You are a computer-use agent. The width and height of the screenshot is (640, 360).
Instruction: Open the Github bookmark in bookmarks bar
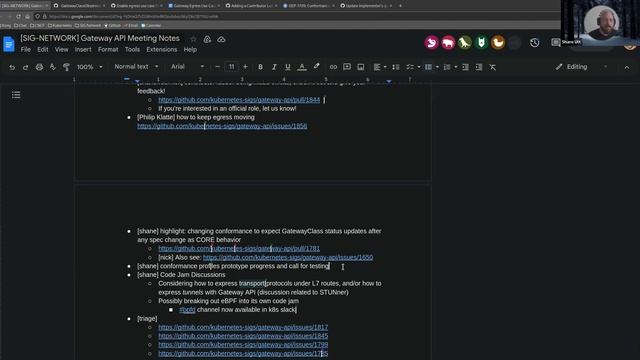[x=113, y=25]
